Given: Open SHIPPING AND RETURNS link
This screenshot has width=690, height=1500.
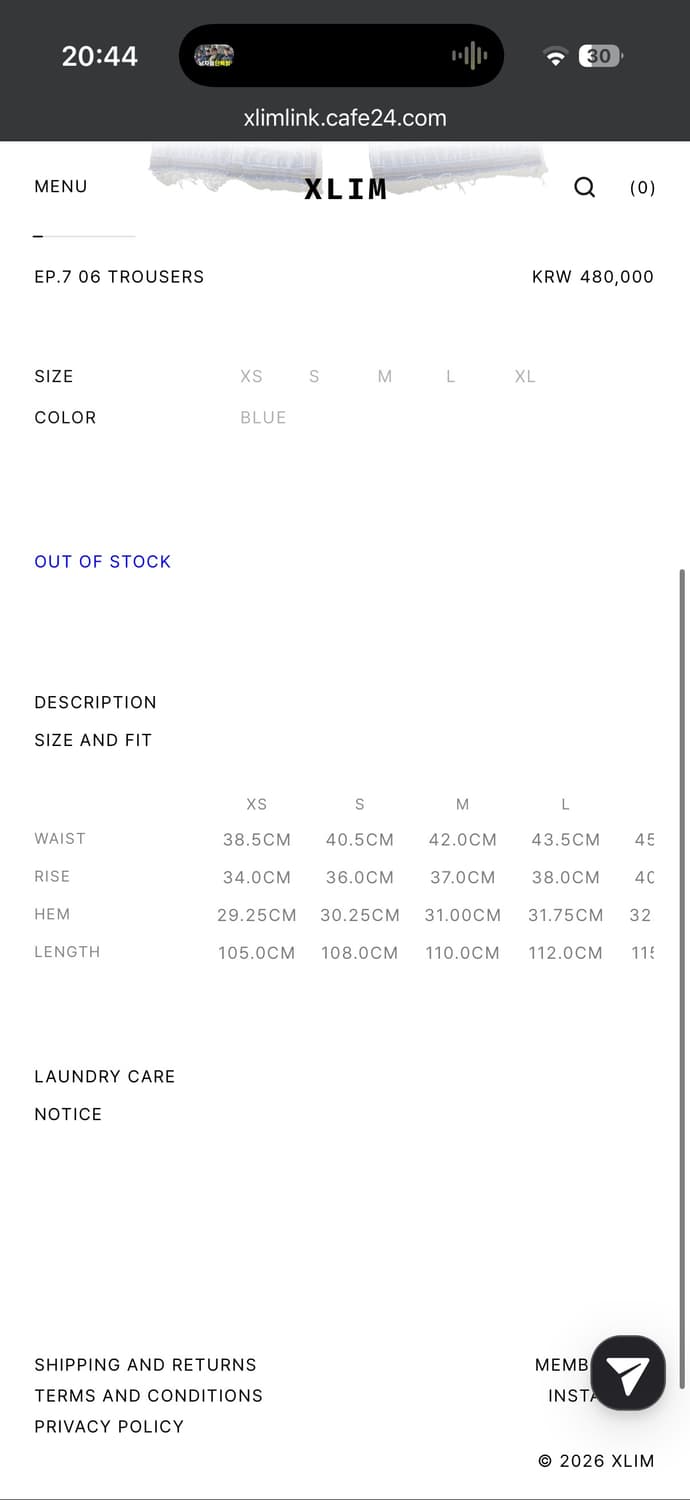Looking at the screenshot, I should pyautogui.click(x=145, y=1365).
